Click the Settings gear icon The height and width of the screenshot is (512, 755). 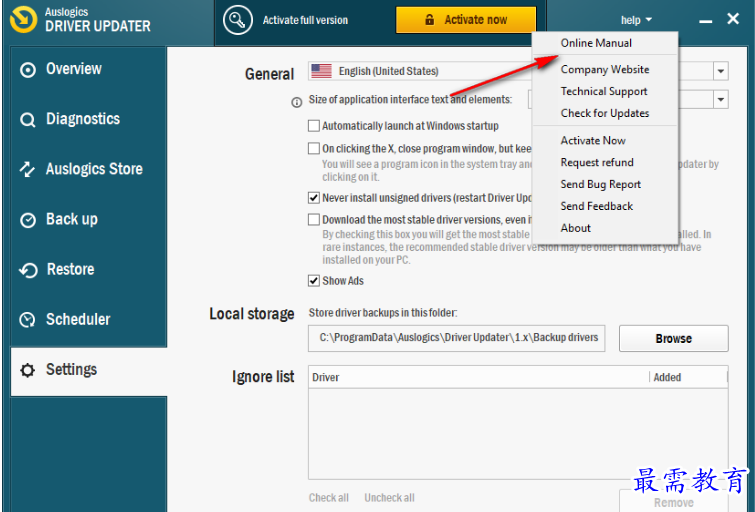tap(27, 370)
